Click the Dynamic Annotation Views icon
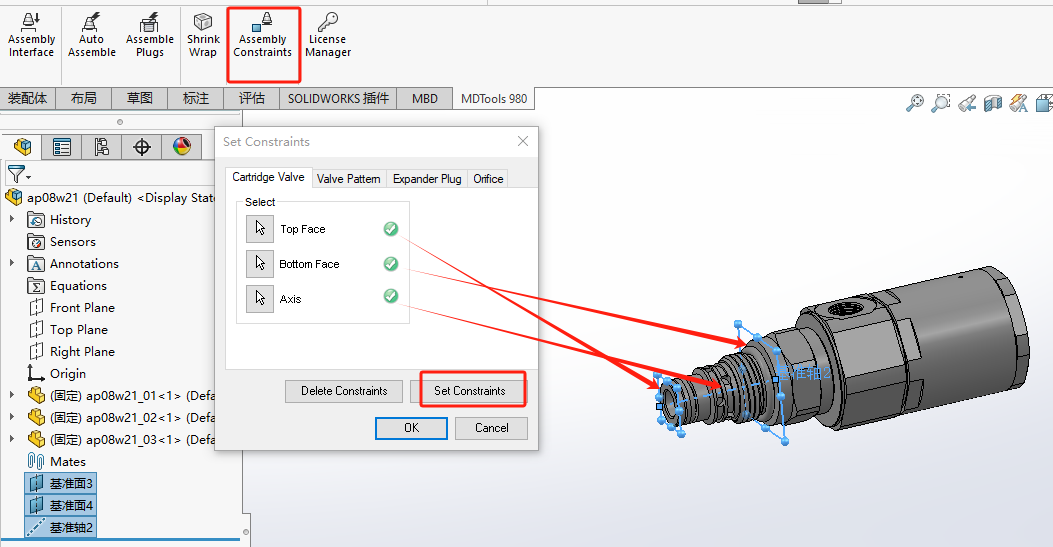Screen dimensions: 1053x547 point(1019,103)
